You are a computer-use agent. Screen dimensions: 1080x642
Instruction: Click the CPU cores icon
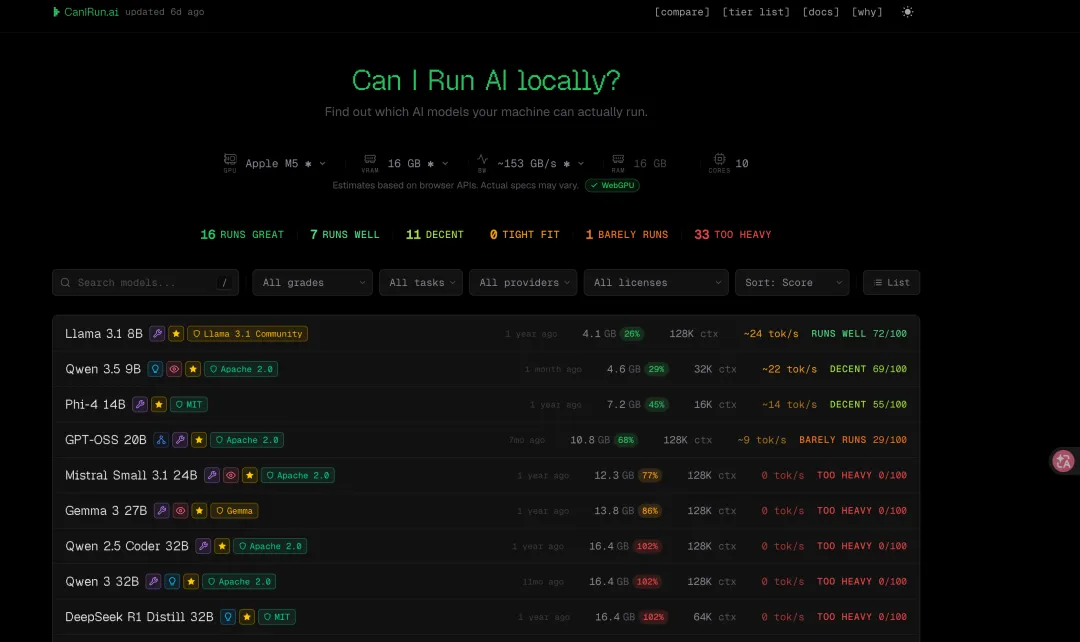point(719,159)
